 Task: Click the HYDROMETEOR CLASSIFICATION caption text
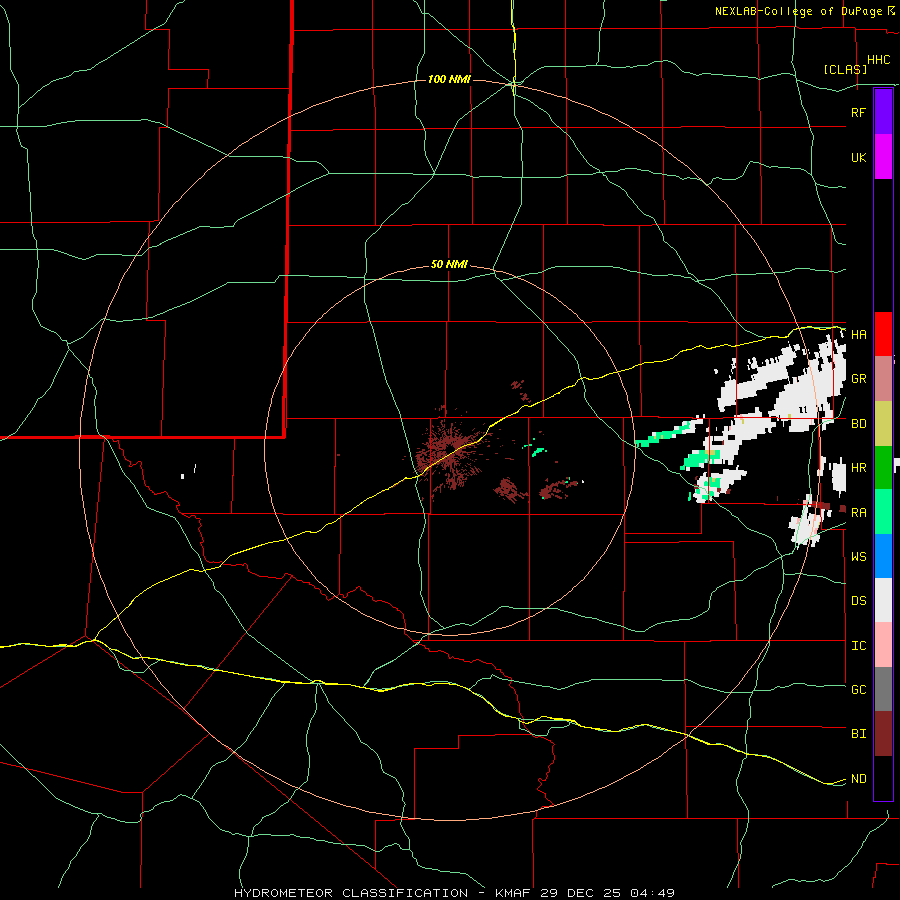point(351,893)
